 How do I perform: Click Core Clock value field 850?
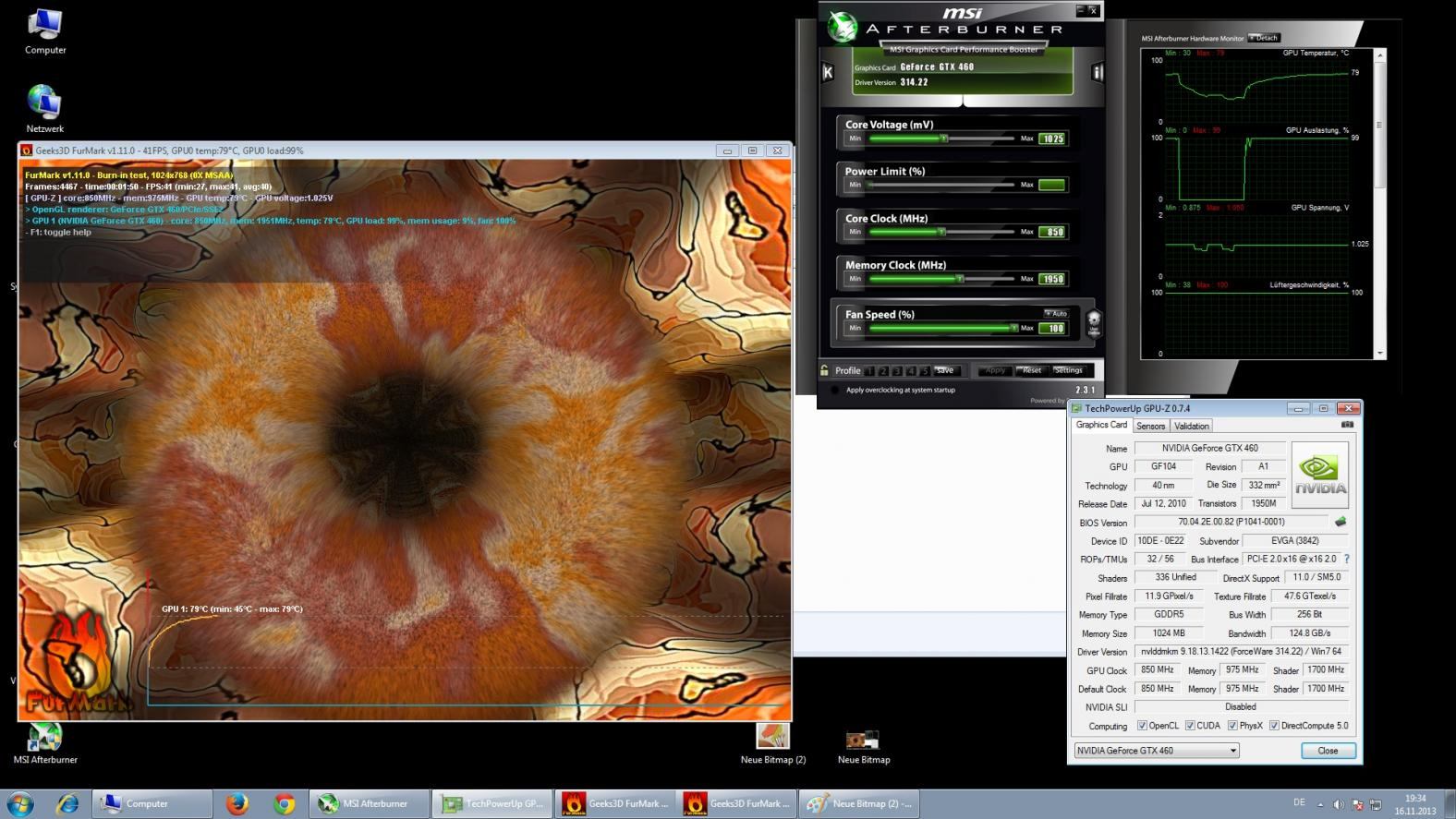(1052, 232)
